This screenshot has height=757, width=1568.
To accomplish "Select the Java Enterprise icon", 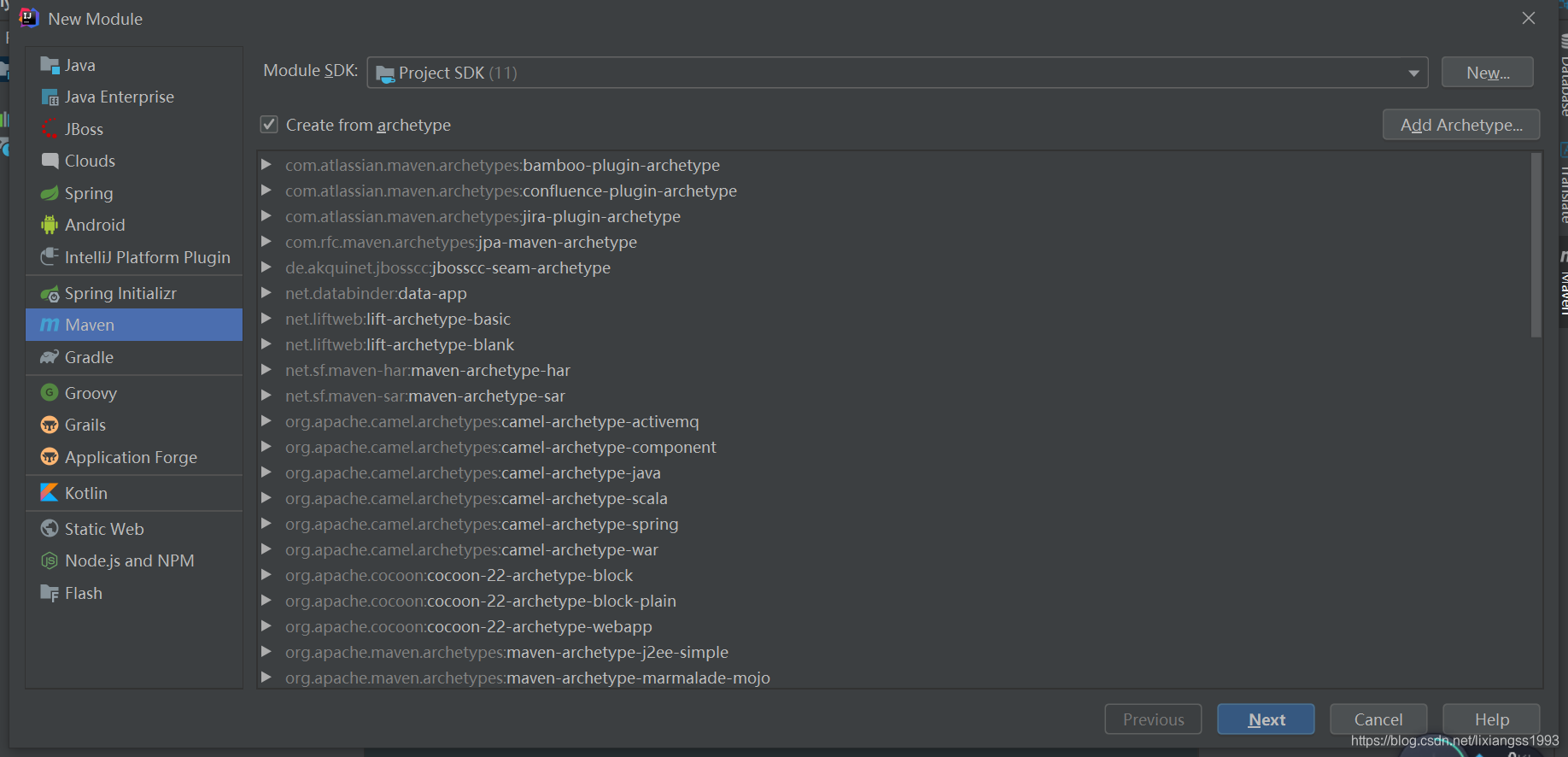I will pyautogui.click(x=50, y=97).
